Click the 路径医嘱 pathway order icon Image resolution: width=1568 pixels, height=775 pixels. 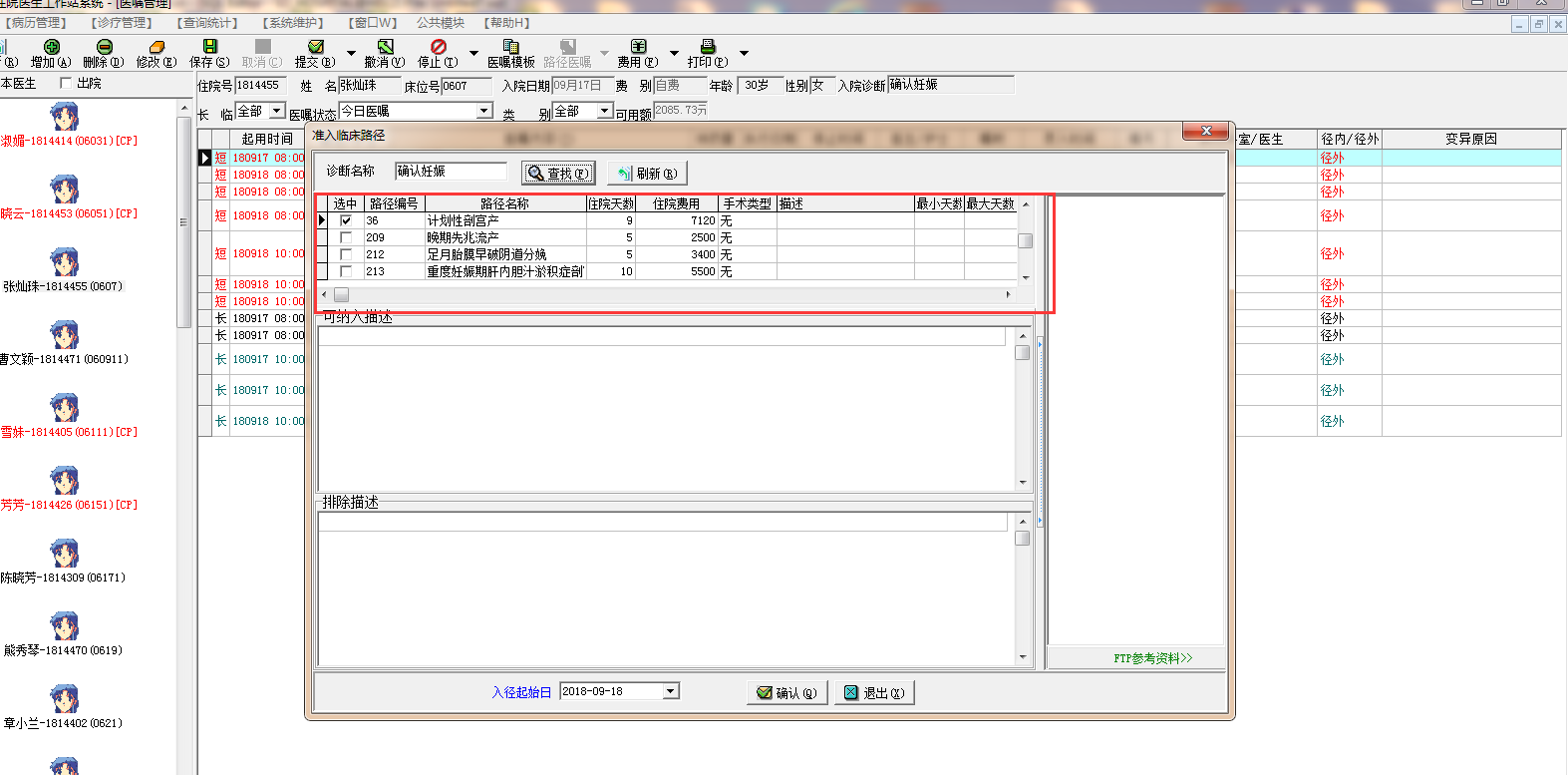click(x=567, y=46)
